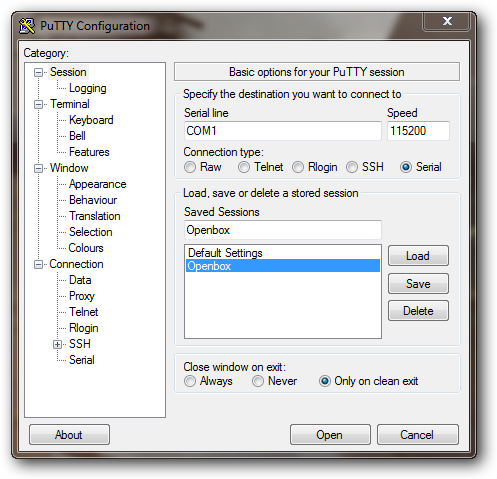The width and height of the screenshot is (497, 479).
Task: Choose SSH connection type radio button
Action: [352, 167]
